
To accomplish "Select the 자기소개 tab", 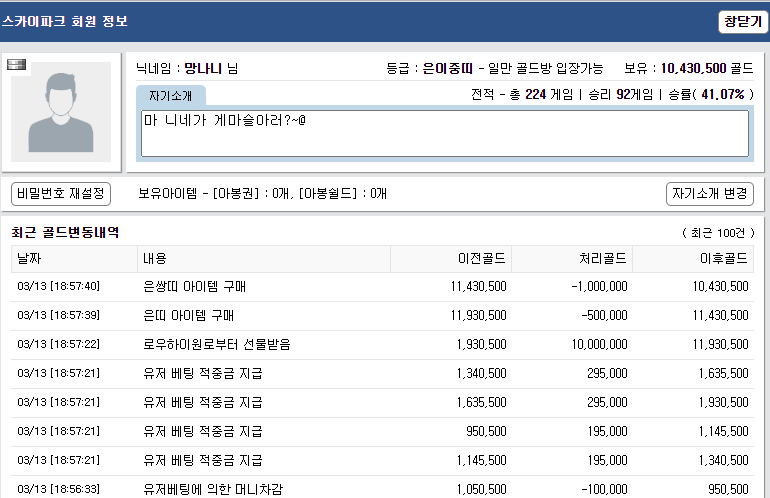I will [170, 95].
